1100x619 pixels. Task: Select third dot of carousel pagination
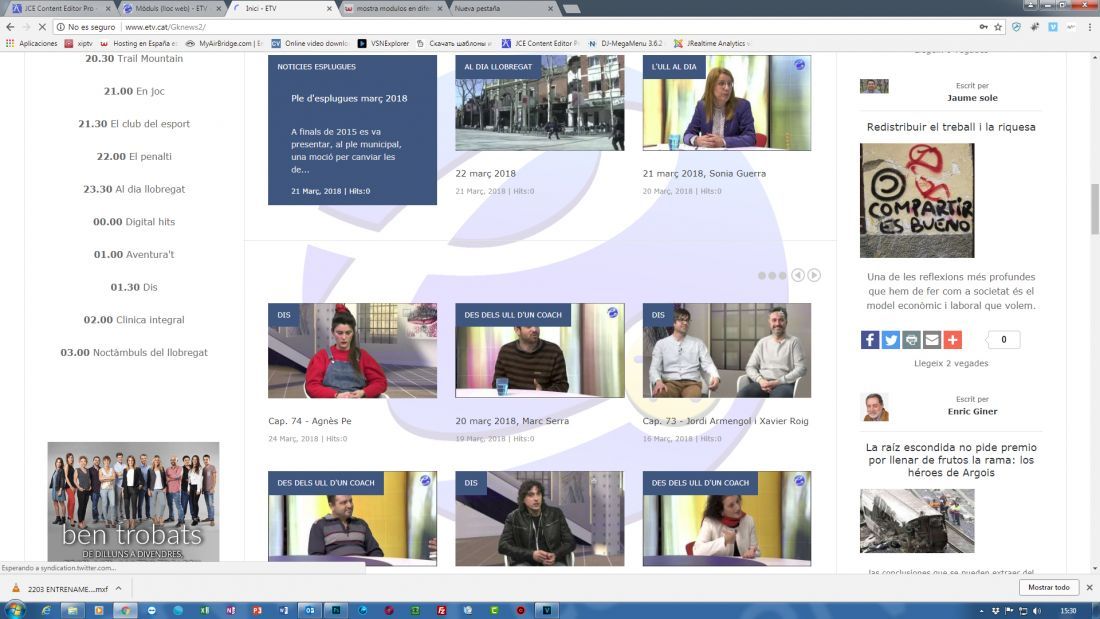[x=783, y=276]
